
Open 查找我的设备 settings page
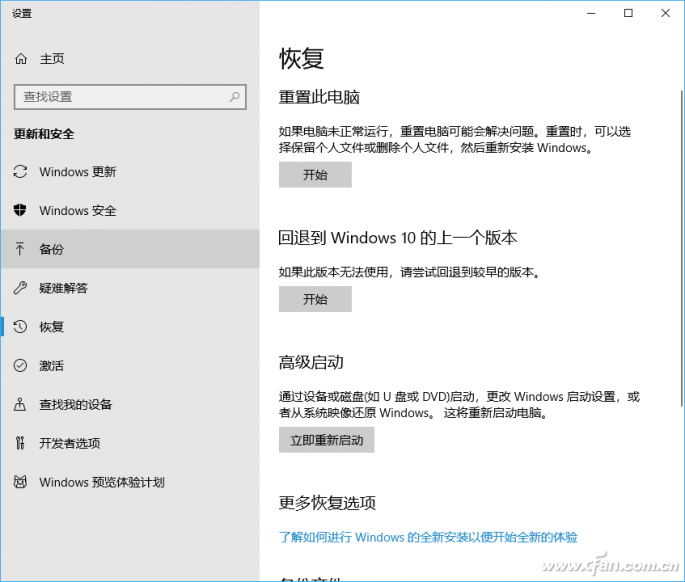coord(130,404)
